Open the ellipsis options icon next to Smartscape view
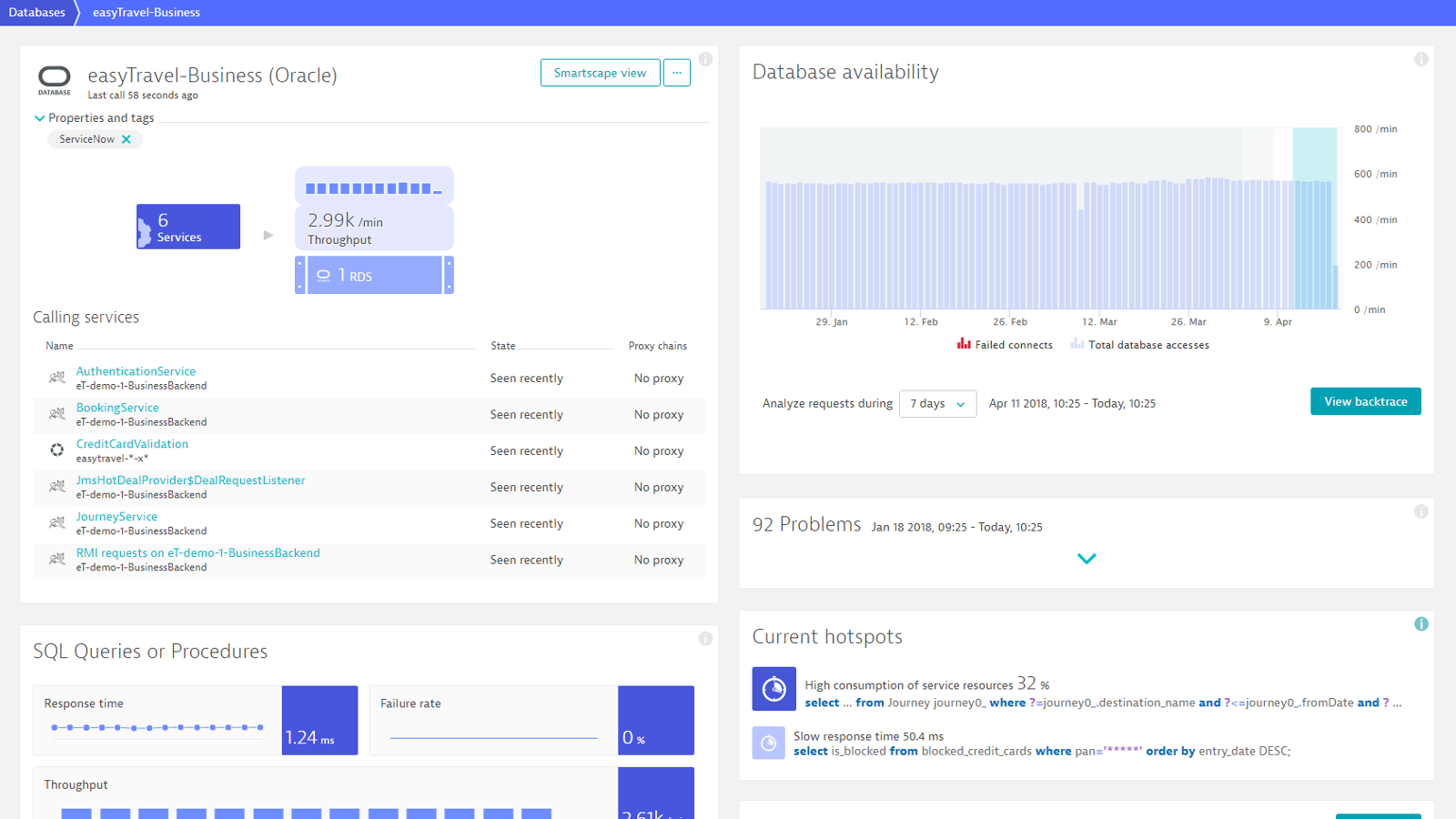The height and width of the screenshot is (819, 1456). (677, 72)
